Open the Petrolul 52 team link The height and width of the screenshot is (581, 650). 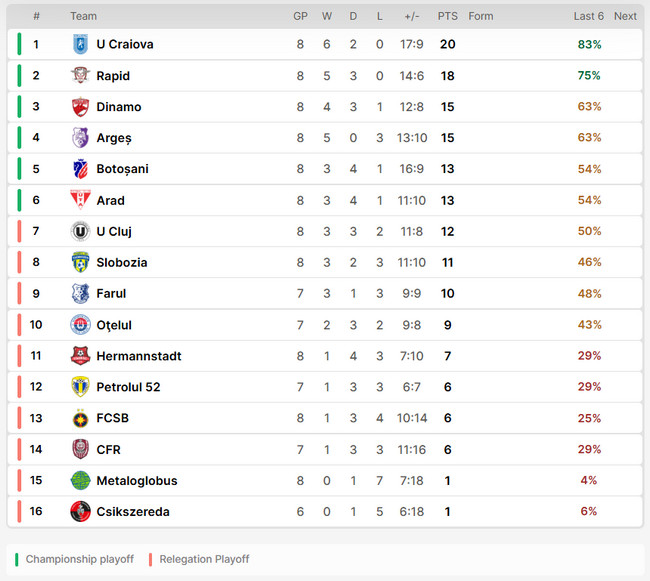coord(128,387)
